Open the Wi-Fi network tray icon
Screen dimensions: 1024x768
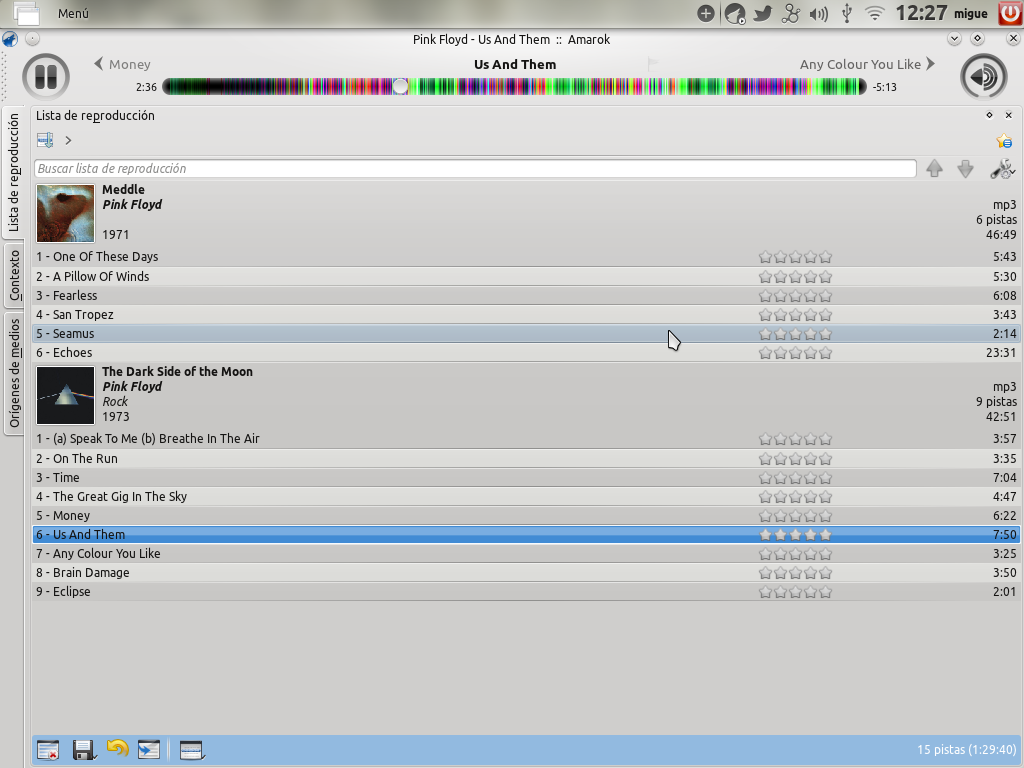click(874, 13)
